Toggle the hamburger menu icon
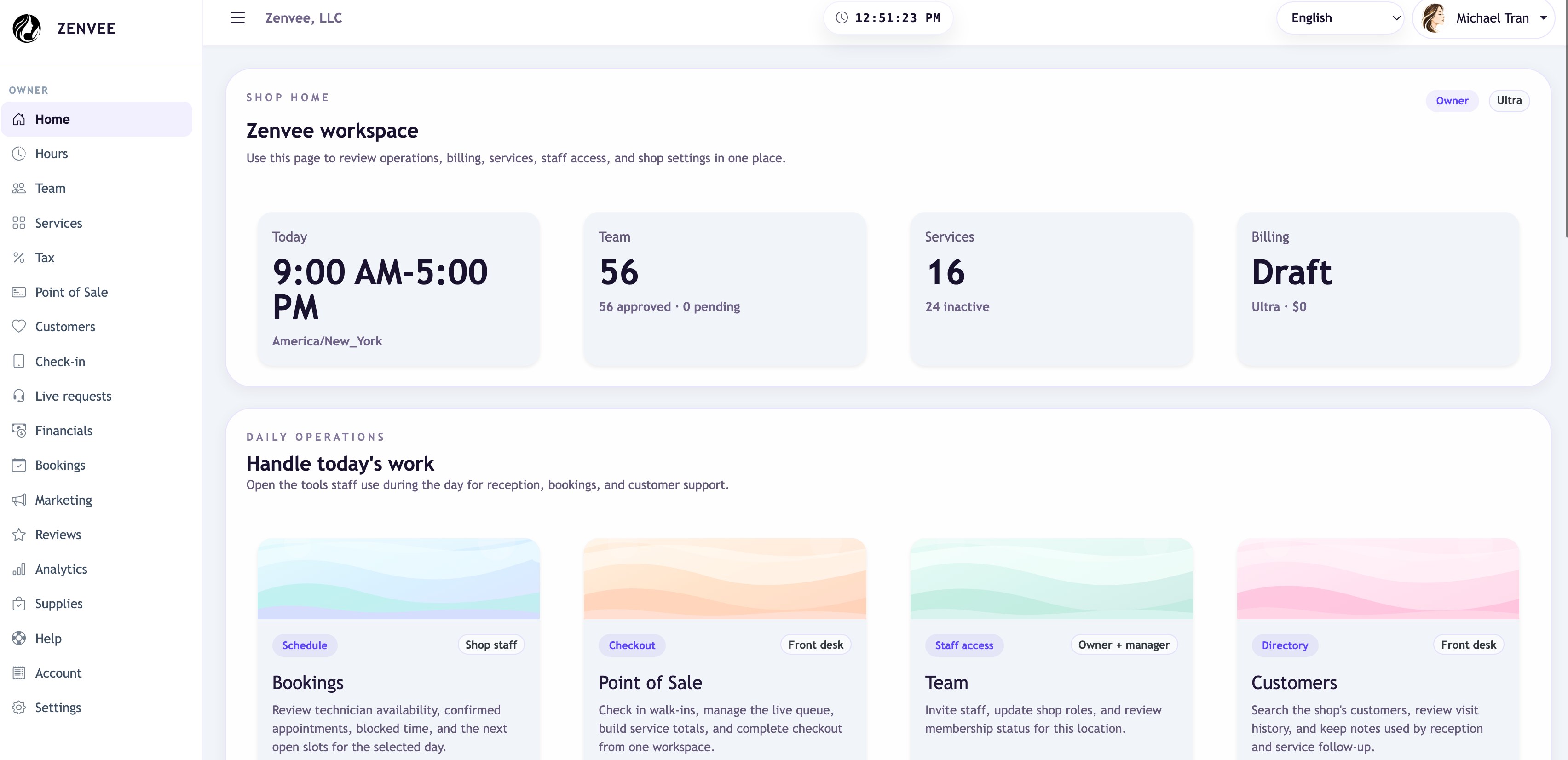 (x=237, y=17)
